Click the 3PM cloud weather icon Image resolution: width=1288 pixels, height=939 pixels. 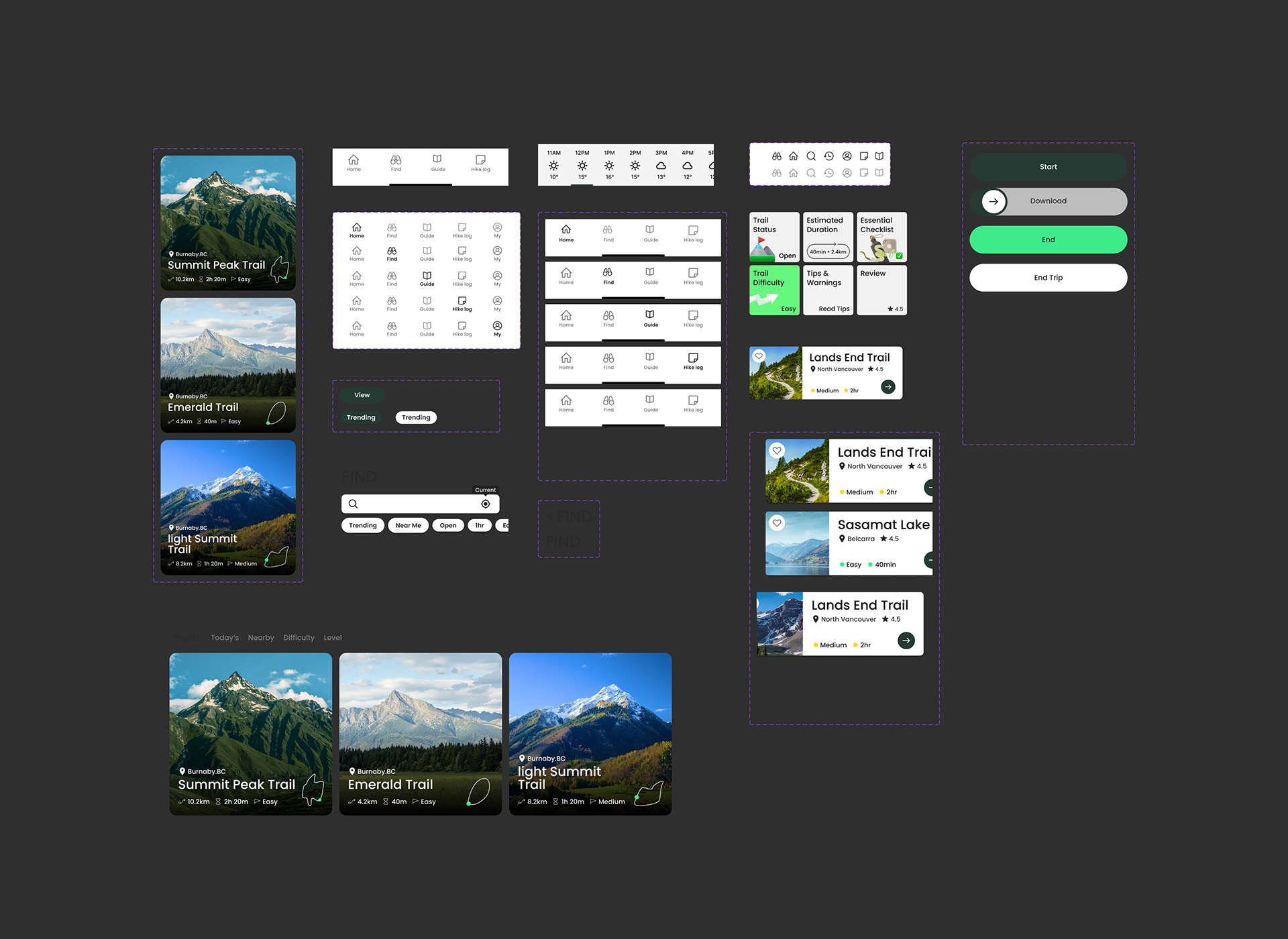661,166
